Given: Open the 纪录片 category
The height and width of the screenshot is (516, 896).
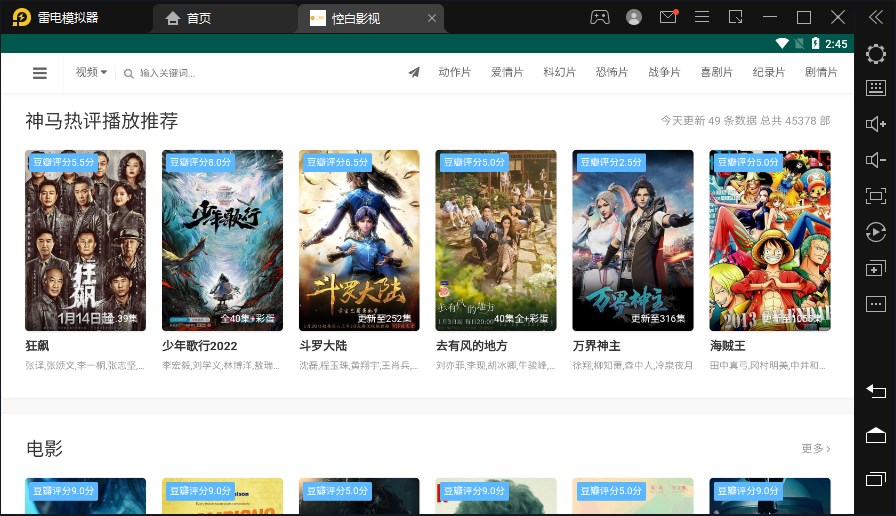Looking at the screenshot, I should [769, 72].
